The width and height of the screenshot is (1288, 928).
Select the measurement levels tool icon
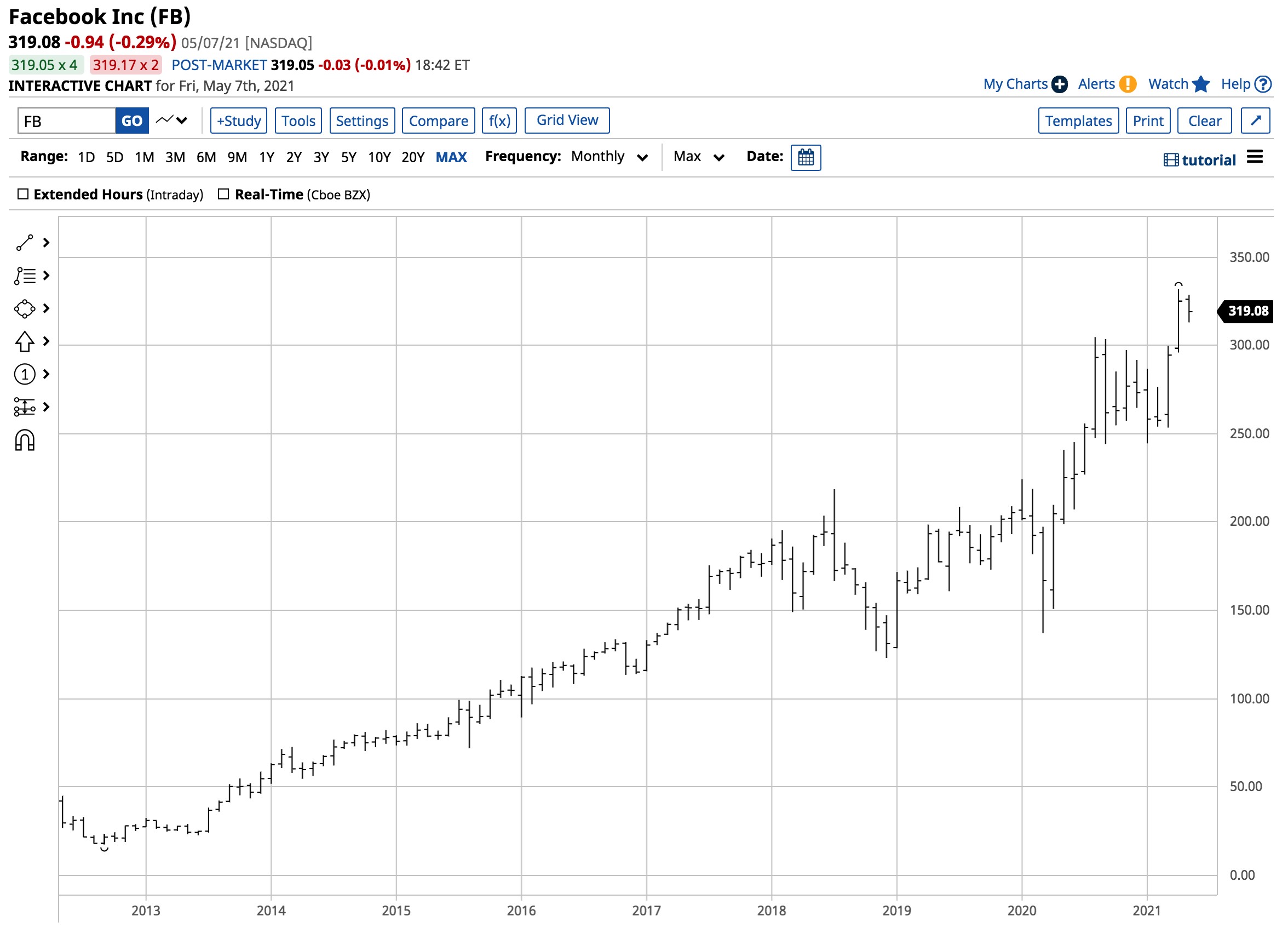point(25,408)
